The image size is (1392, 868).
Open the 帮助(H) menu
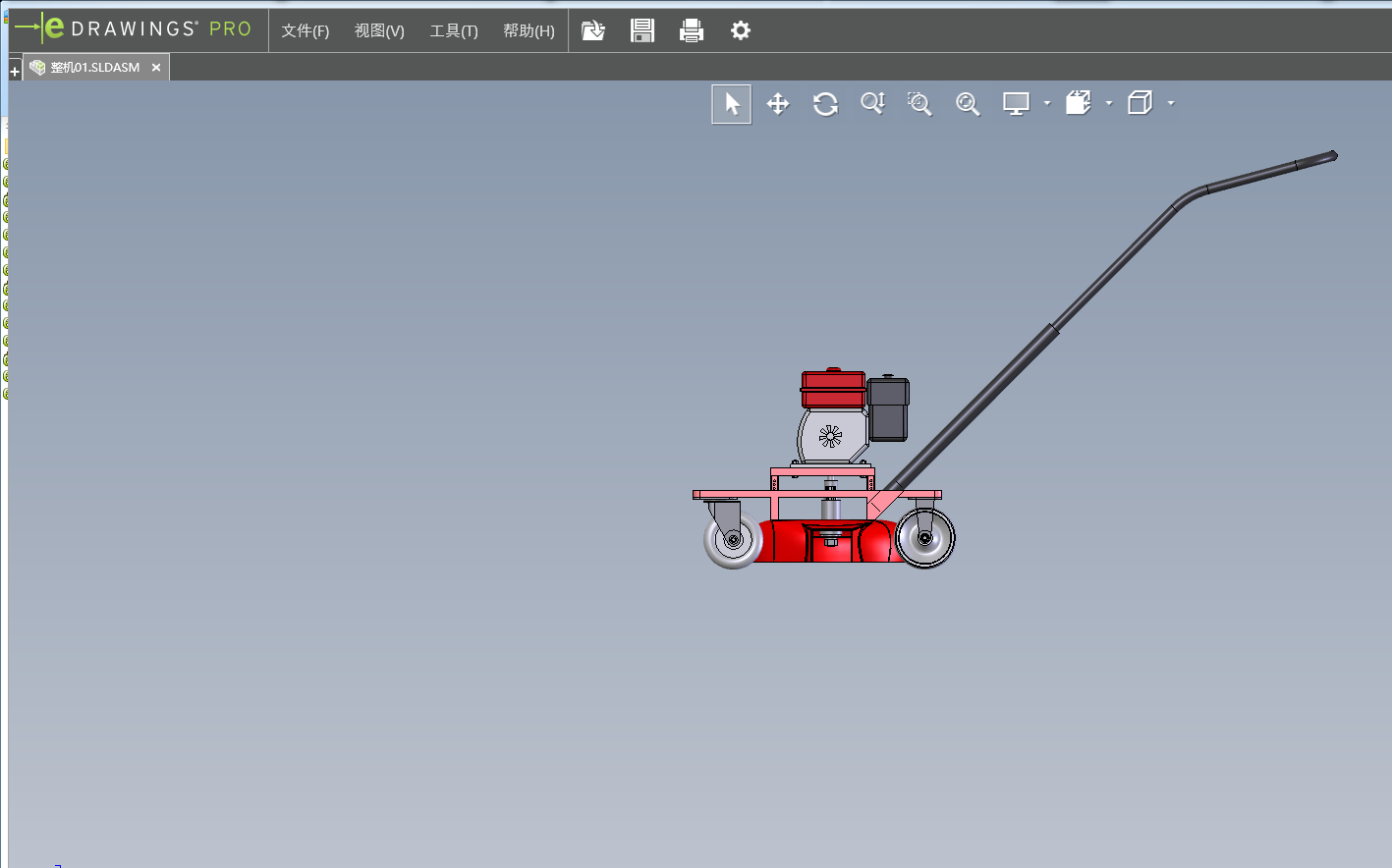pos(529,30)
